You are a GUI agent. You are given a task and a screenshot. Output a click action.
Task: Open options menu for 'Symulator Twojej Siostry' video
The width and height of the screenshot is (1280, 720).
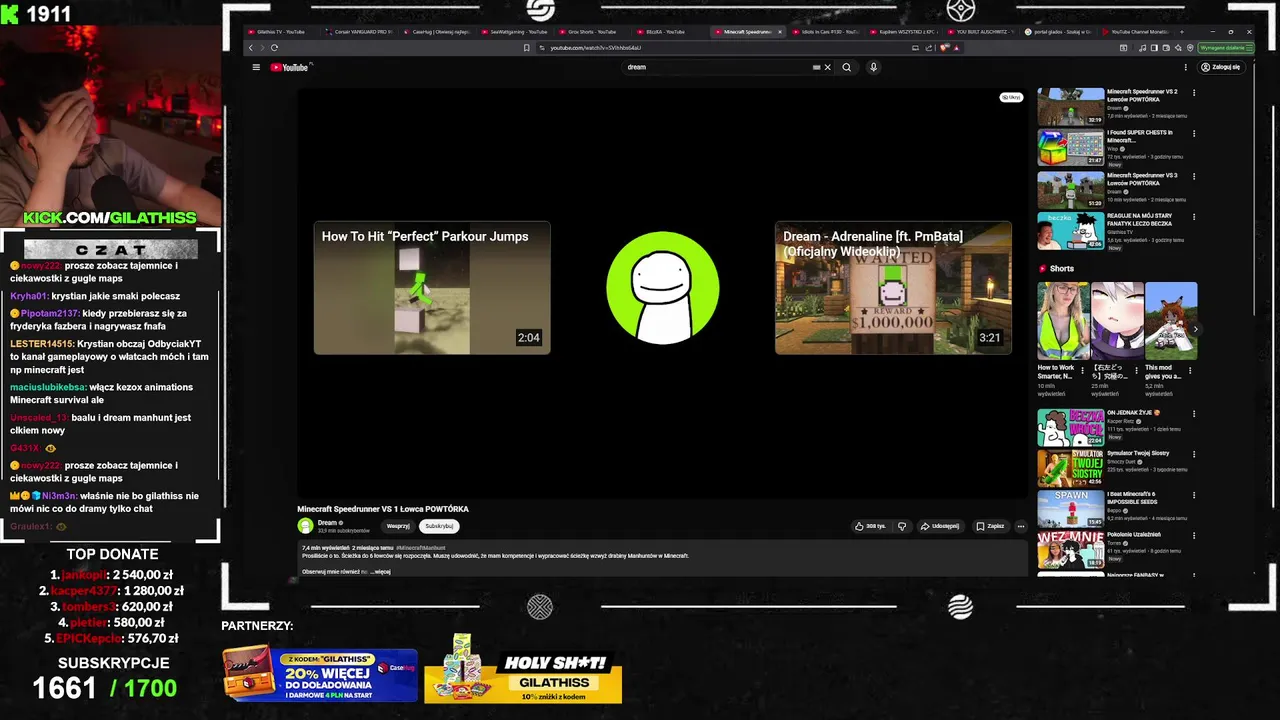pos(1193,454)
